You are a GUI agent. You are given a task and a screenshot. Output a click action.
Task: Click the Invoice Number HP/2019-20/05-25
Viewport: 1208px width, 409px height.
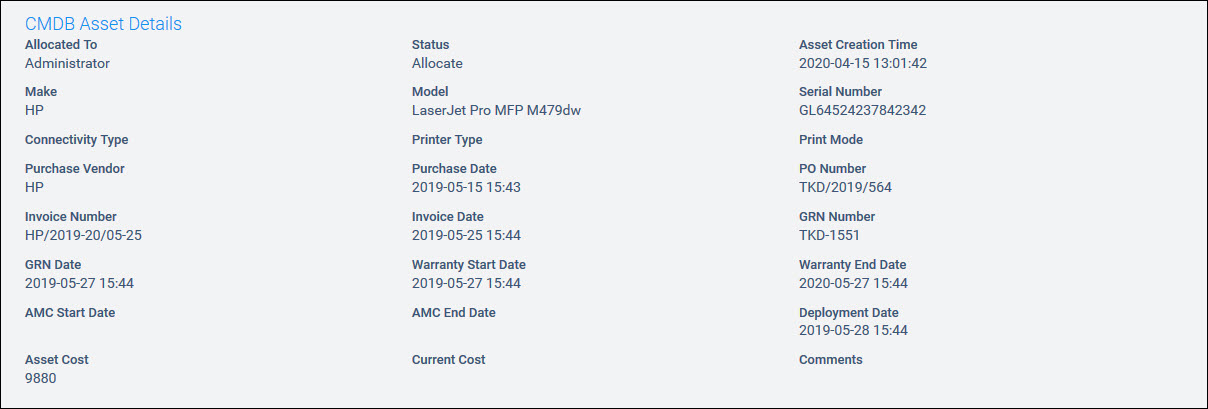point(90,235)
